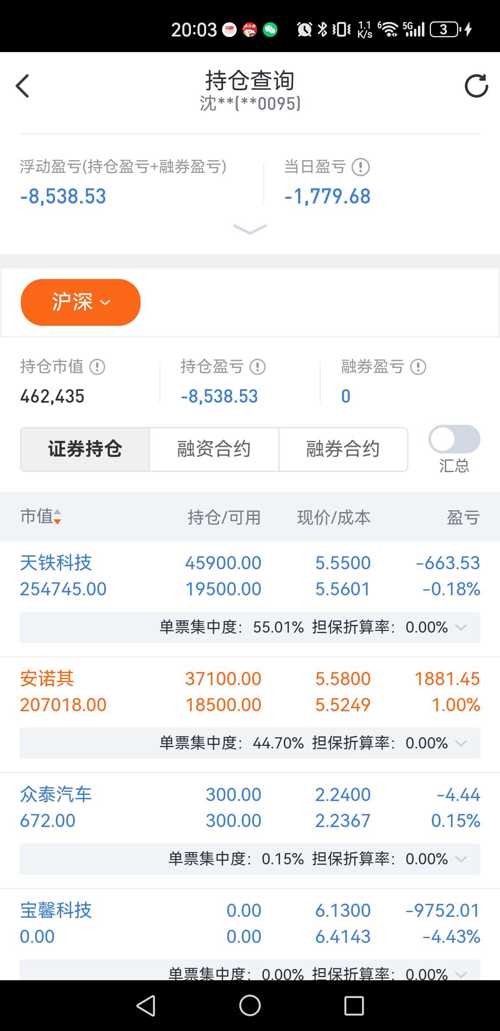The image size is (500, 1031).
Task: Tap Android recent apps square button
Action: [x=354, y=1005]
